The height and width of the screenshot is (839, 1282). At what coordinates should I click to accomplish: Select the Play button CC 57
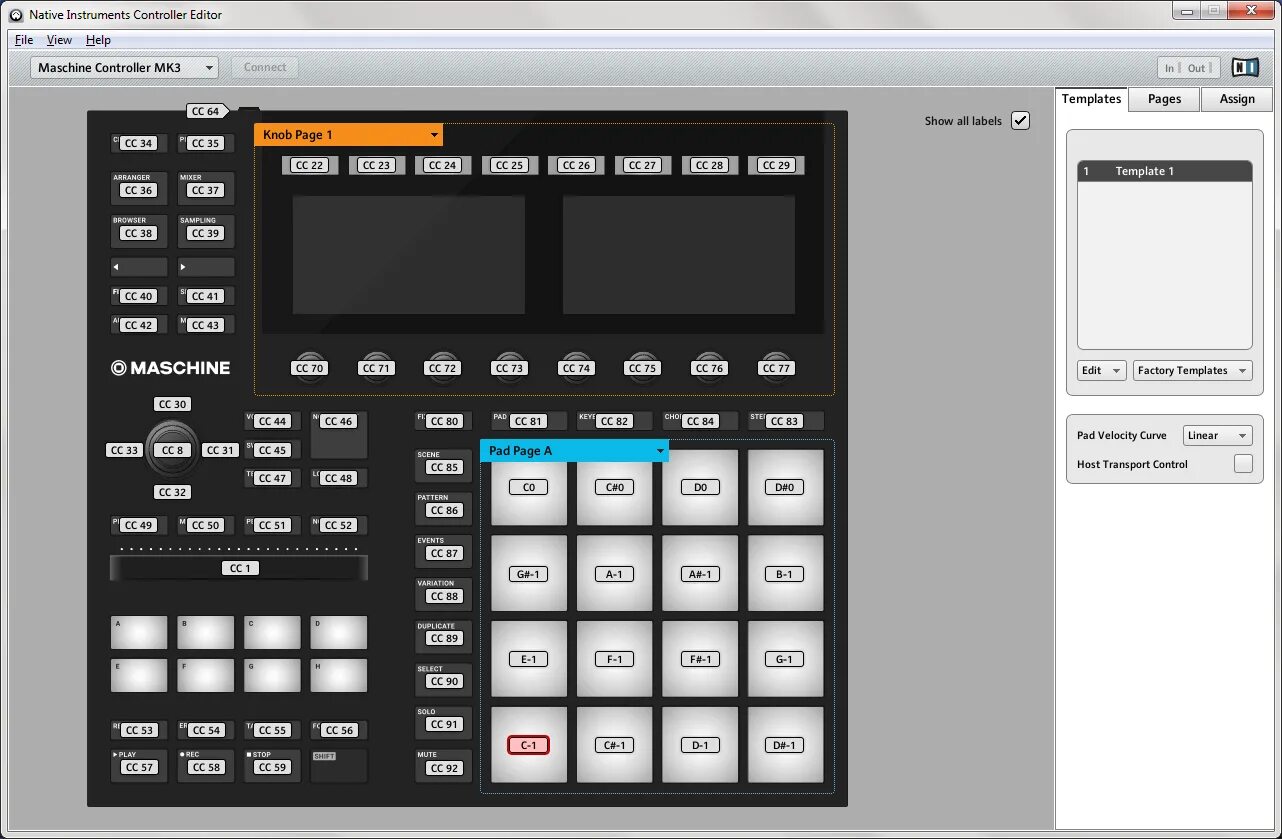[x=139, y=765]
